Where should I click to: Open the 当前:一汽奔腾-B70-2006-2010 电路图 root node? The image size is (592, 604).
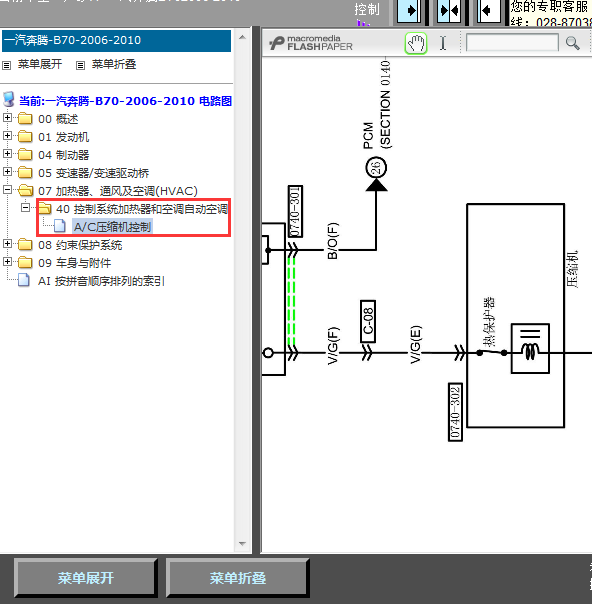(125, 101)
